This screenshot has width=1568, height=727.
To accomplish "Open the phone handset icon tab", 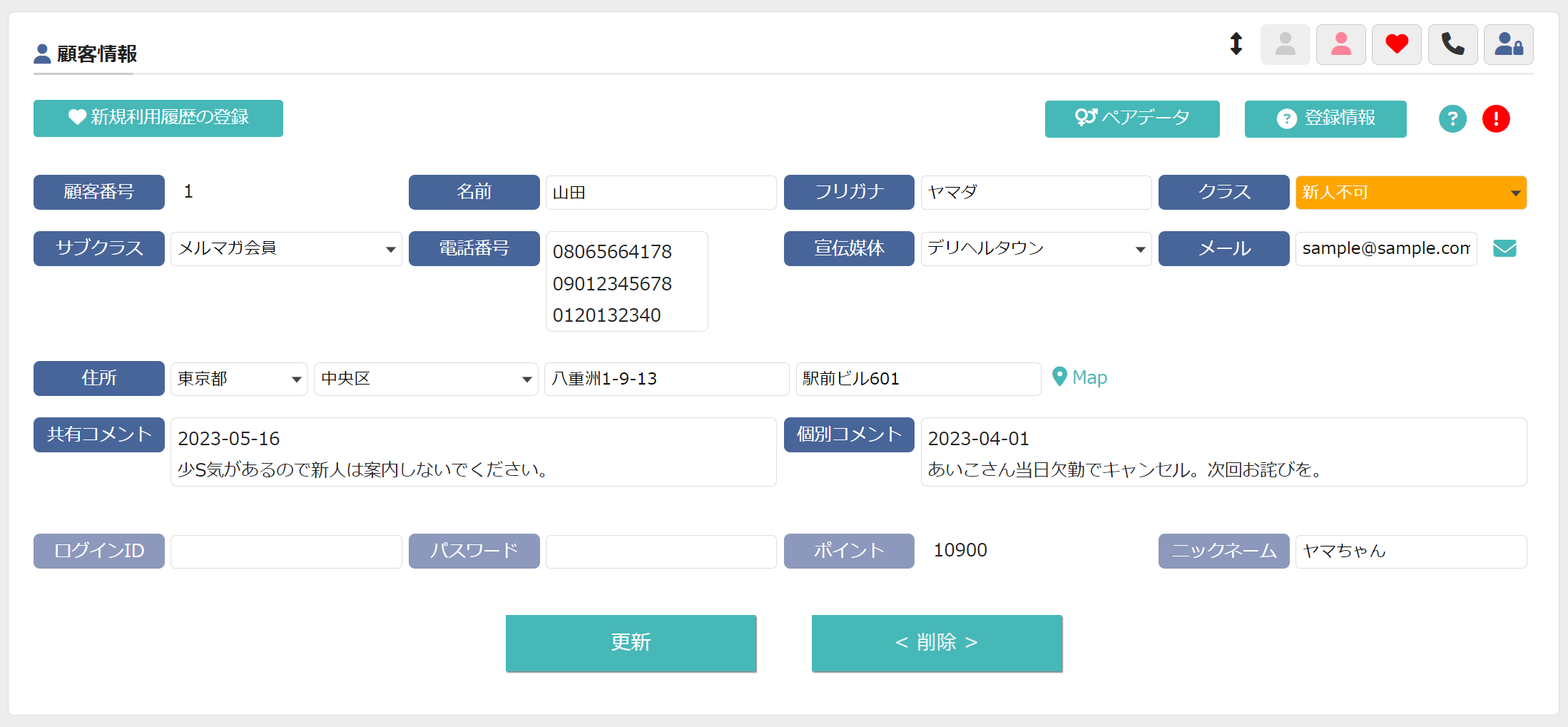I will [1452, 44].
